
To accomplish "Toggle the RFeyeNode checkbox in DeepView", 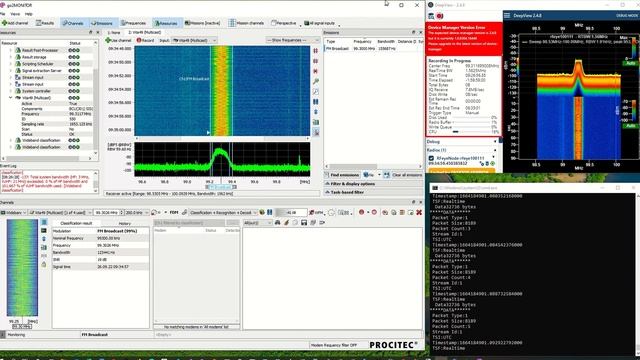I will [431, 158].
